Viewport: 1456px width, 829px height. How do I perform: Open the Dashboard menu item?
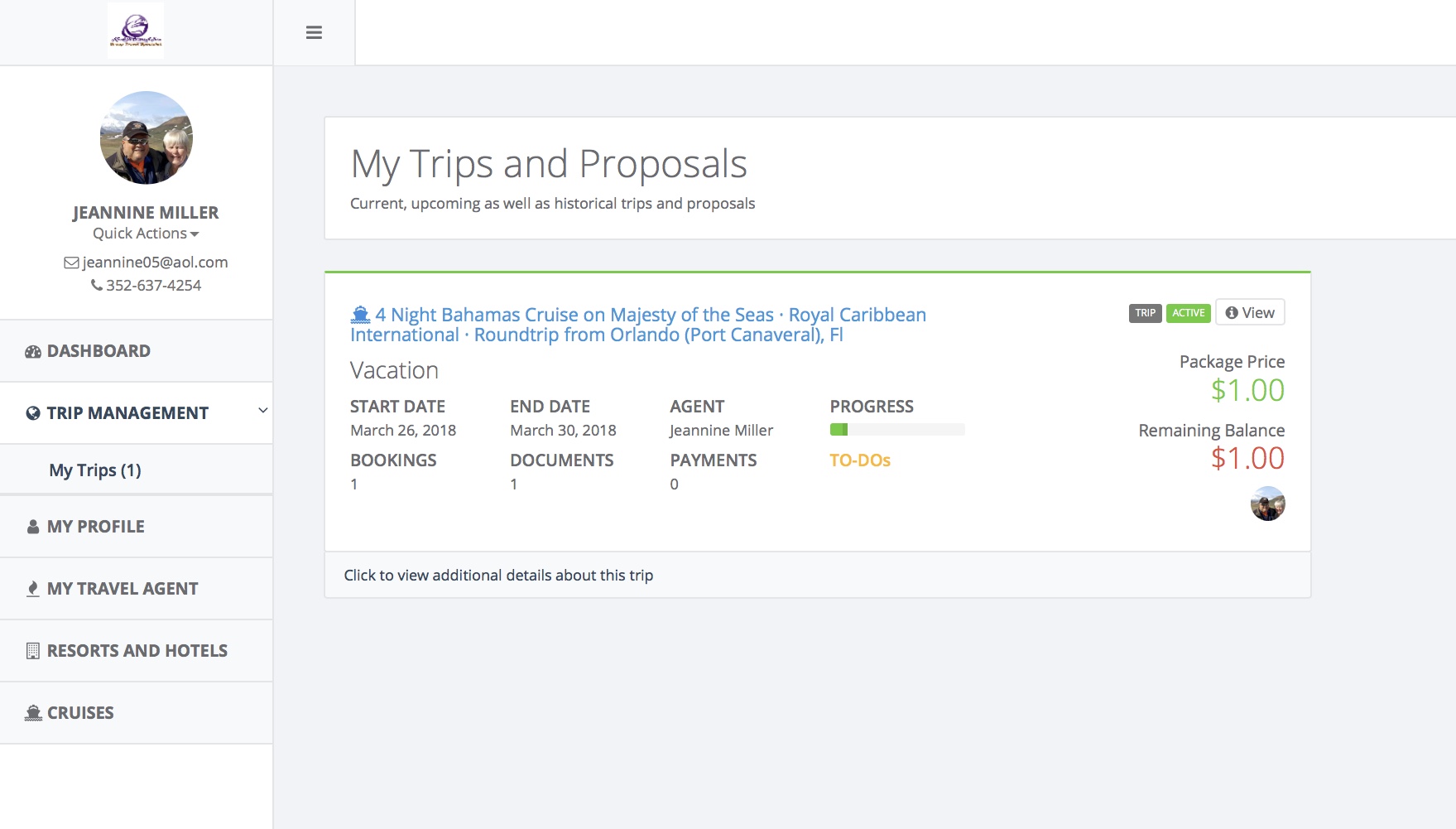tap(137, 351)
